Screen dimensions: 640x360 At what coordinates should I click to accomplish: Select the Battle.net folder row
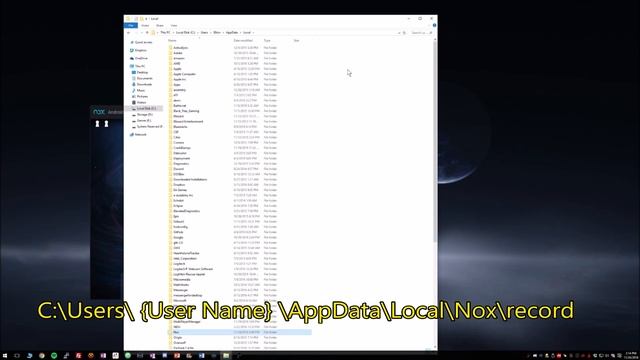(x=240, y=106)
